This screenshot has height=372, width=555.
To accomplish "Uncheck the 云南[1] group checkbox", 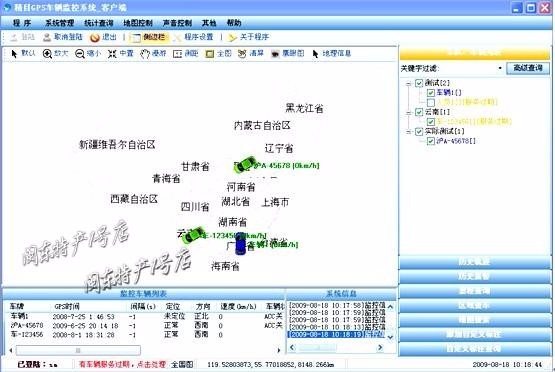I will point(419,112).
